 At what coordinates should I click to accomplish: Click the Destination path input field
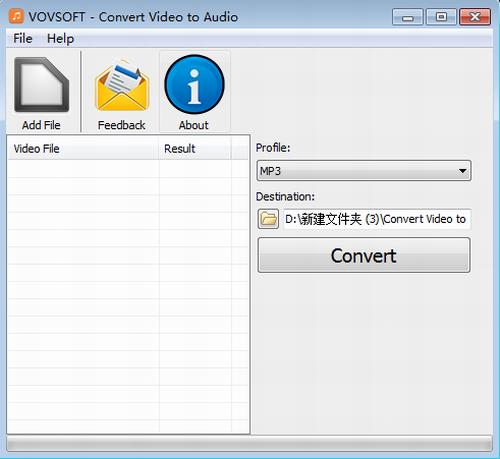(x=377, y=219)
